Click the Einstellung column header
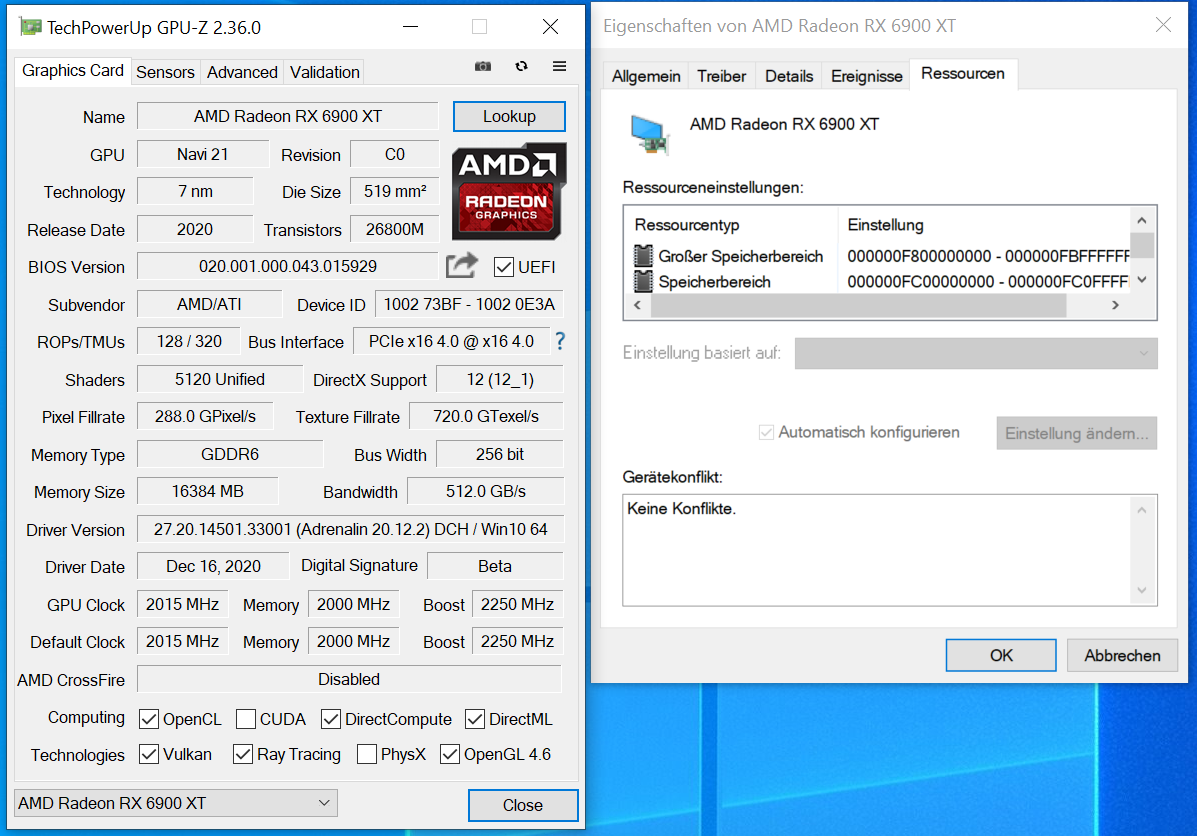The height and width of the screenshot is (836, 1197). point(983,225)
